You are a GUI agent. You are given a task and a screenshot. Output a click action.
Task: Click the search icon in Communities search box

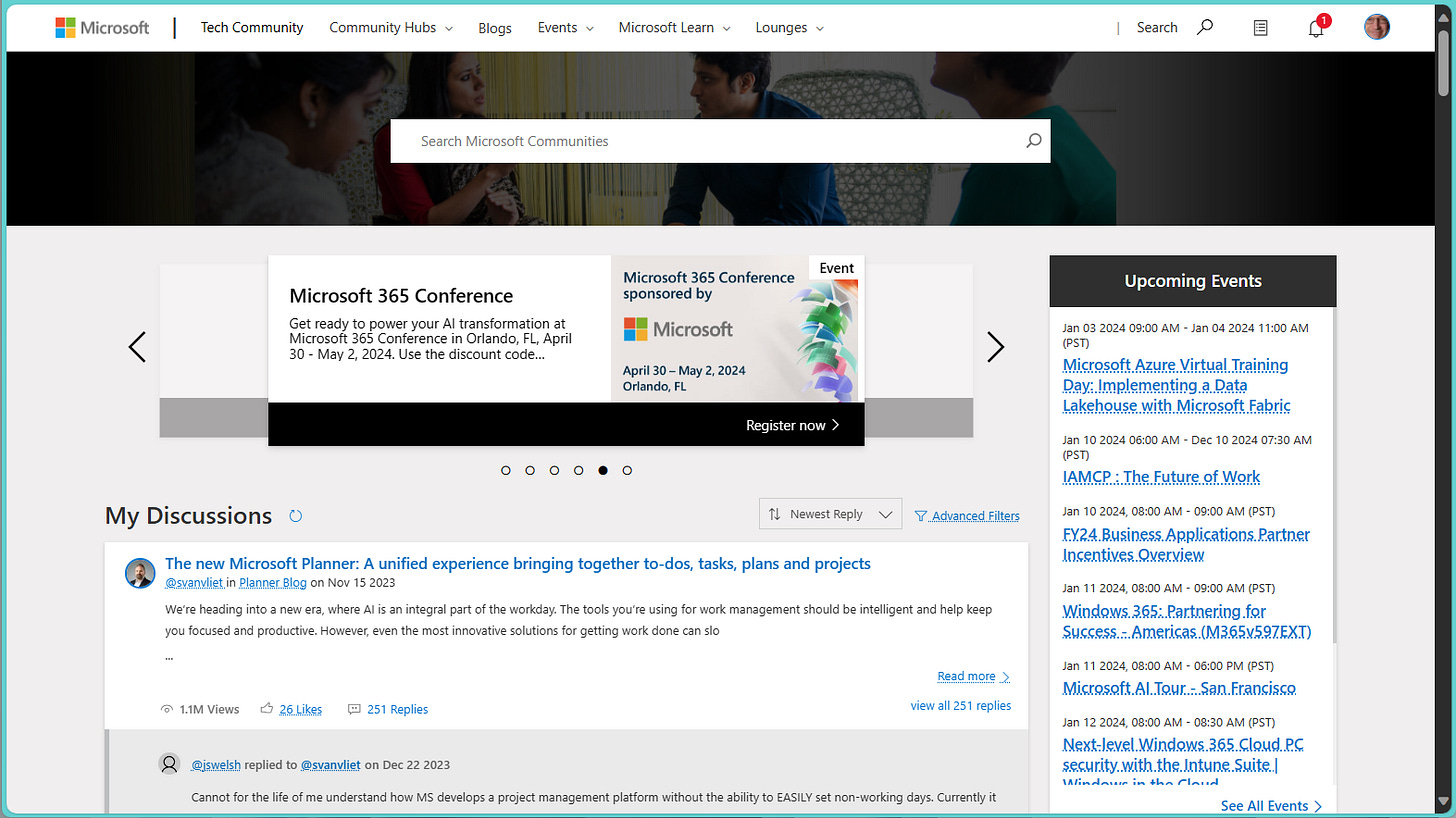pyautogui.click(x=1033, y=141)
